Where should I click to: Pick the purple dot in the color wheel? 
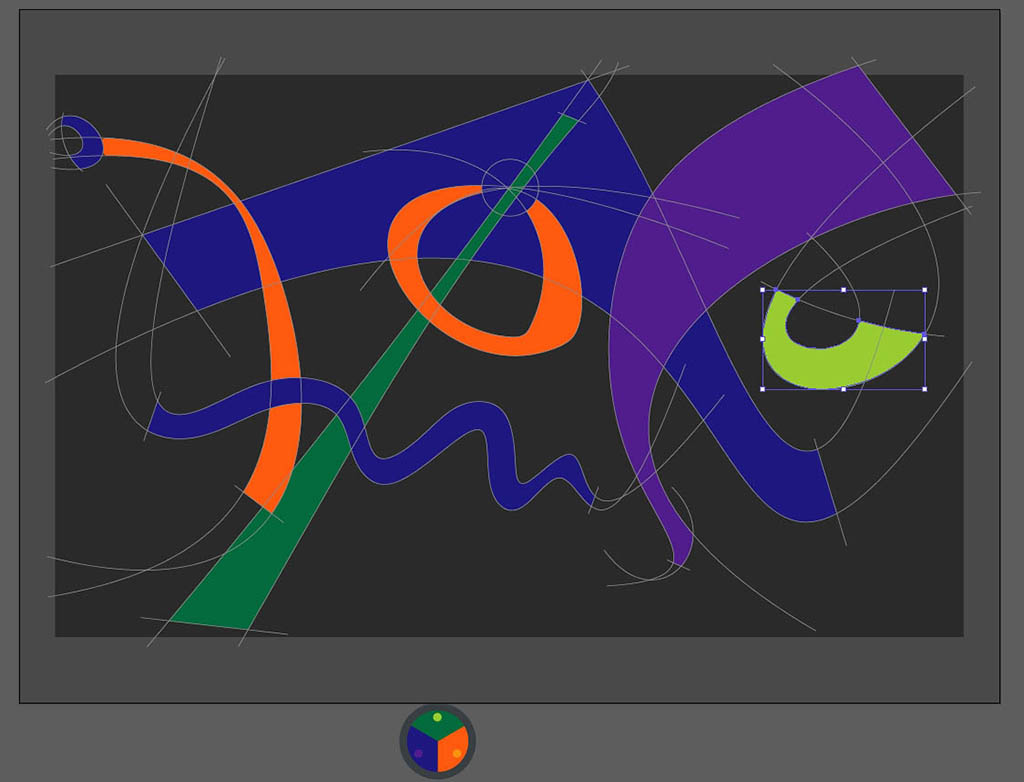(x=419, y=753)
